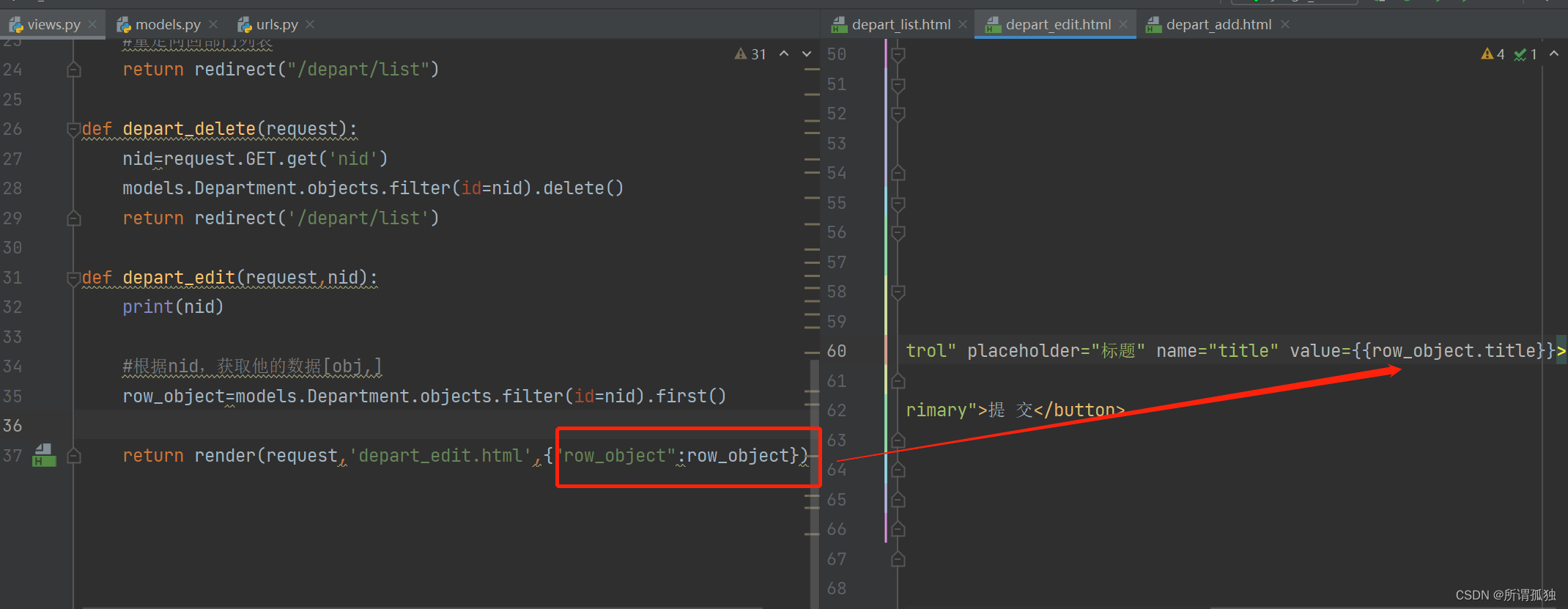The height and width of the screenshot is (609, 1568).
Task: Collapse the HTML block at line 55
Action: [x=898, y=204]
